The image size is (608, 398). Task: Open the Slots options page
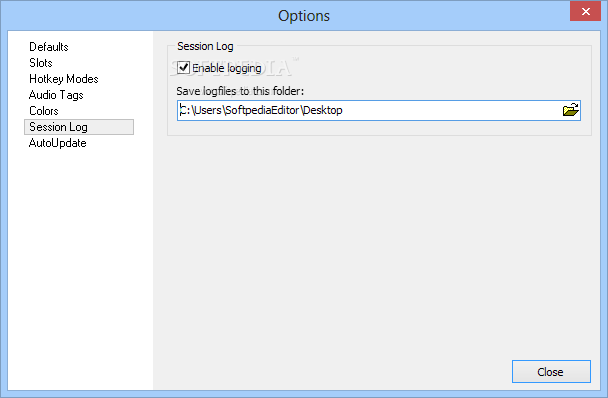point(41,63)
